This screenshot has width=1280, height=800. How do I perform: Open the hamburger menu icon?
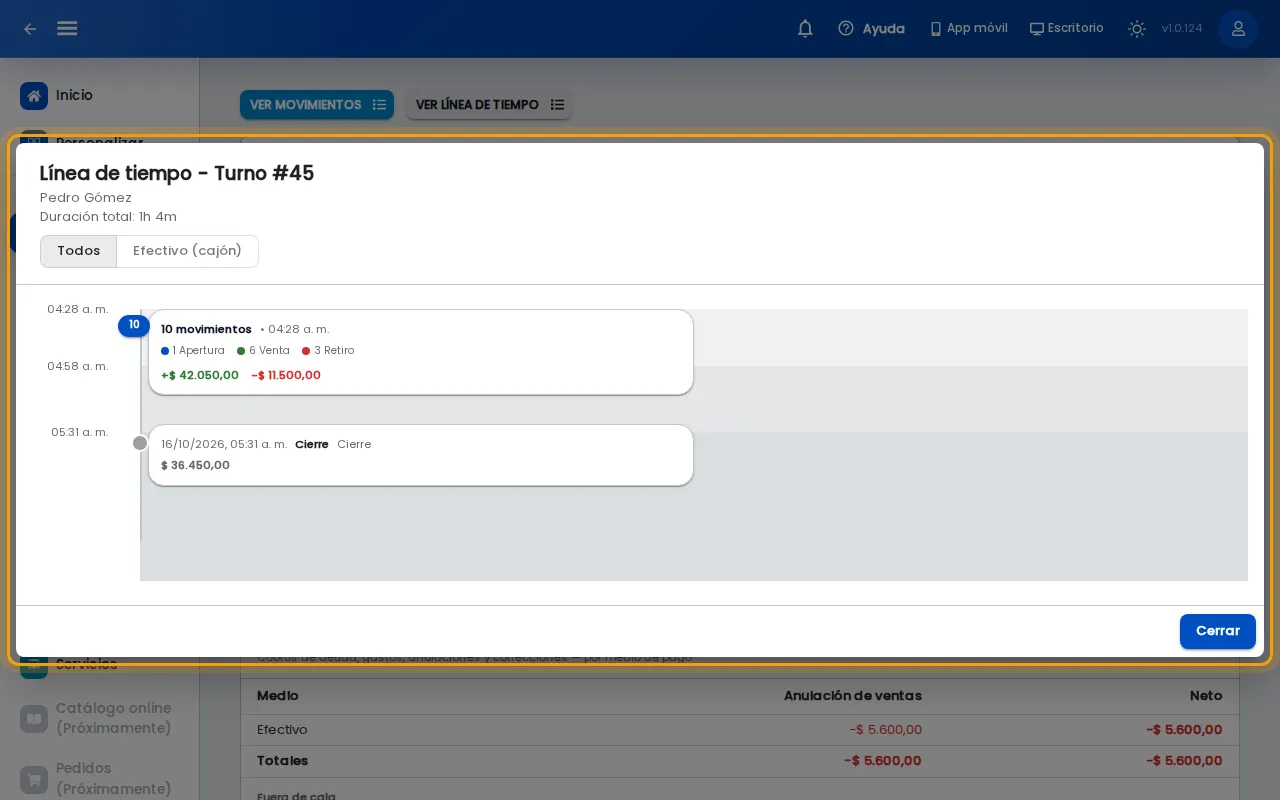coord(67,28)
